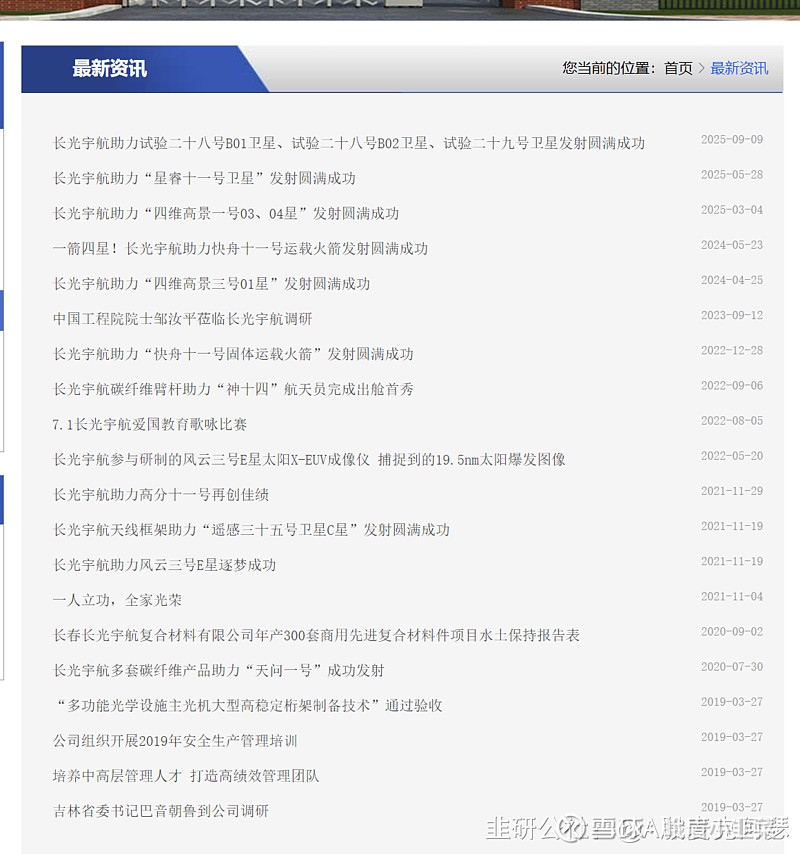Open the 神十四 carbon fiber arm article
Viewport: 800px width, 854px height.
click(x=233, y=389)
